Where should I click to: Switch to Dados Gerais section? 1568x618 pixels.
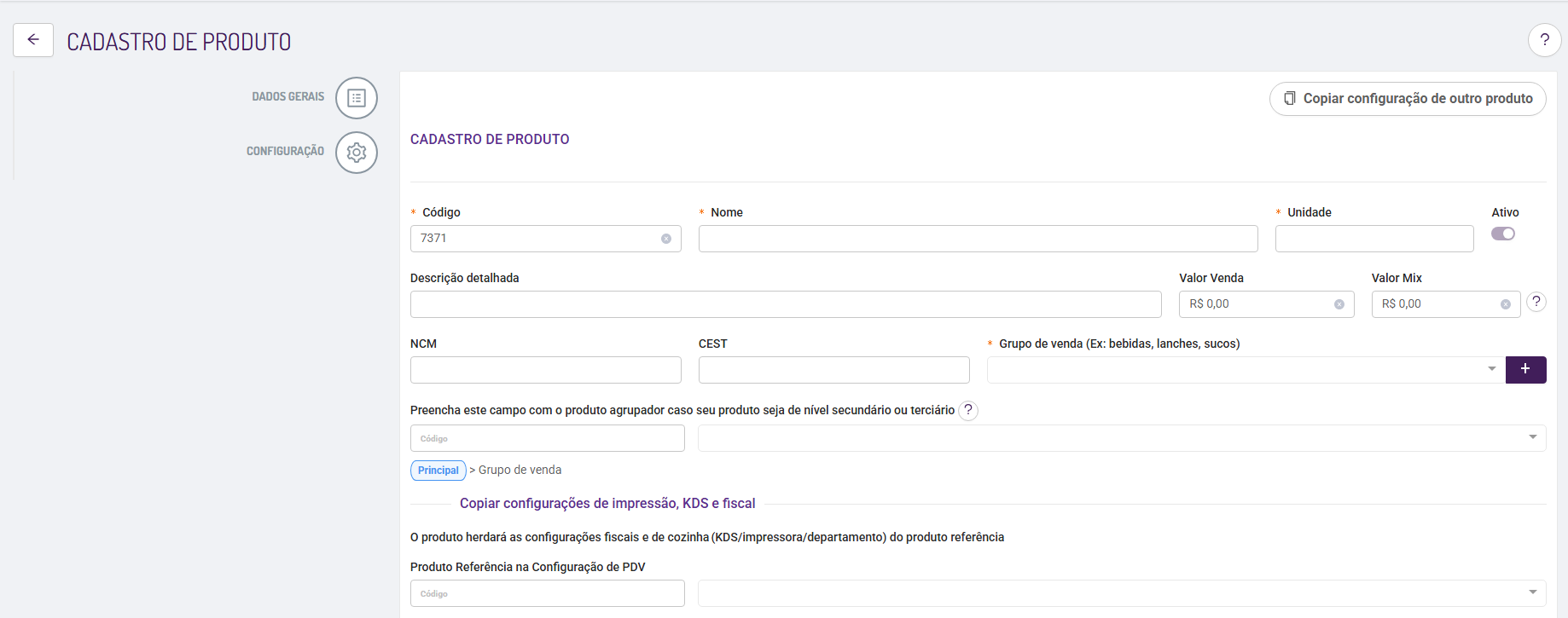pyautogui.click(x=288, y=97)
